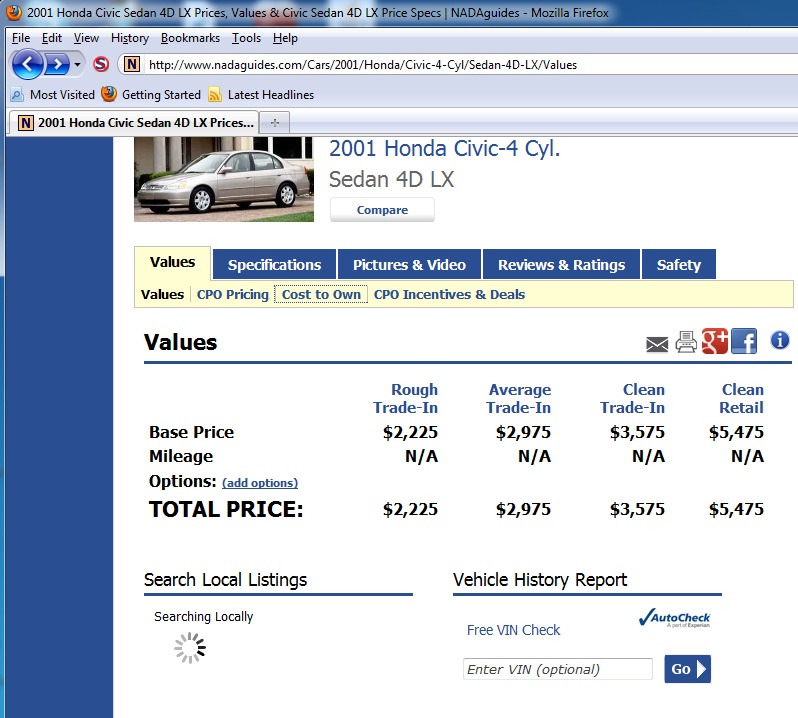Click the Rough Trade-In column header
This screenshot has height=718, width=798.
406,398
